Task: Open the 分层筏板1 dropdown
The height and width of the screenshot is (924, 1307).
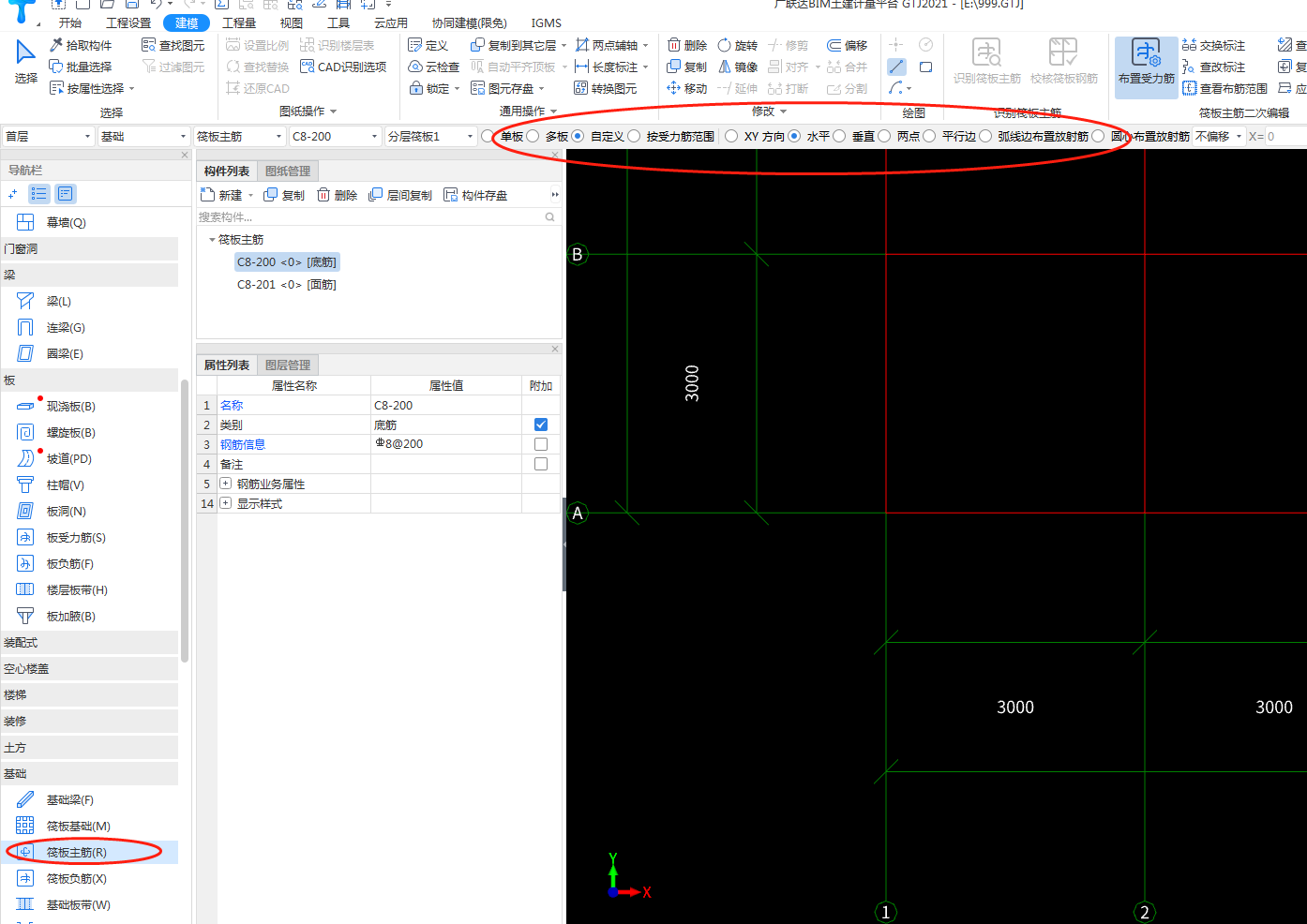Action: coord(430,136)
